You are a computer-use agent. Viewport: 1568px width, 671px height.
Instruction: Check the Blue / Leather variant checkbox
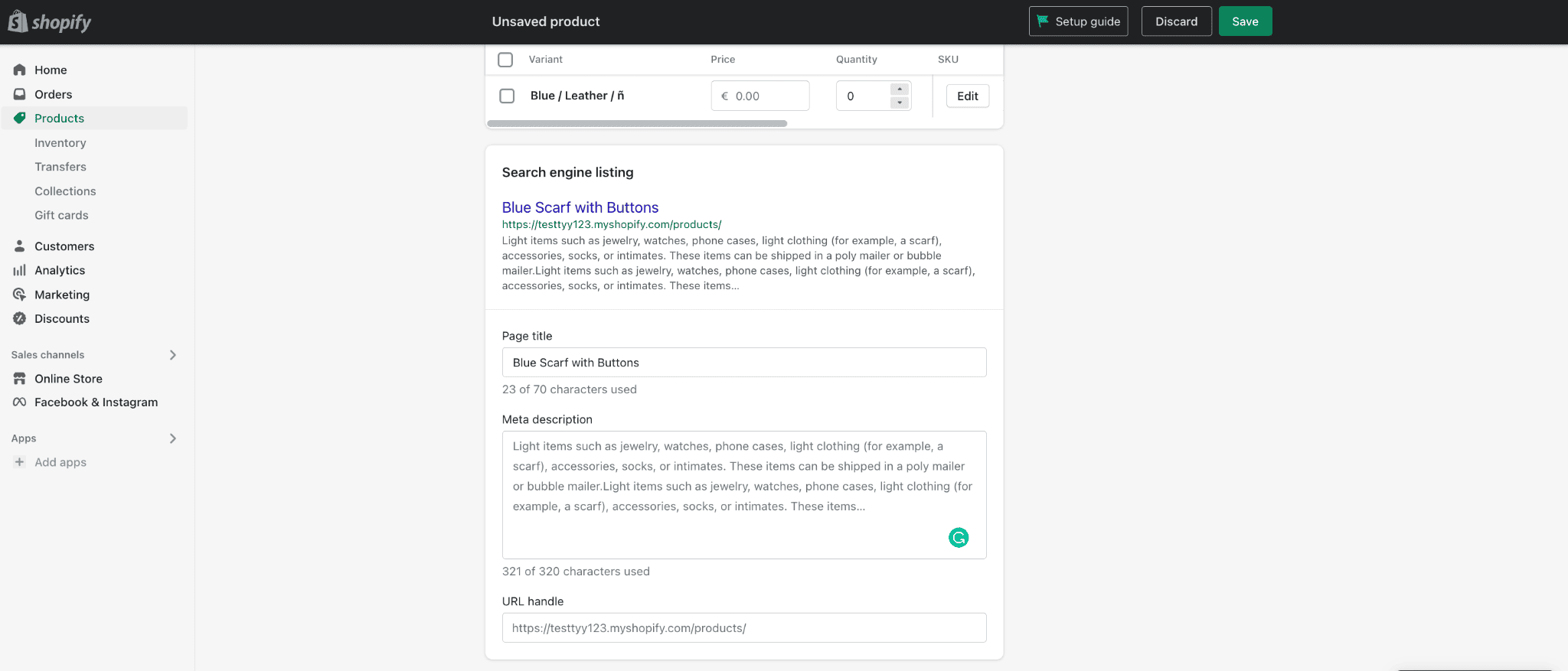(x=507, y=96)
